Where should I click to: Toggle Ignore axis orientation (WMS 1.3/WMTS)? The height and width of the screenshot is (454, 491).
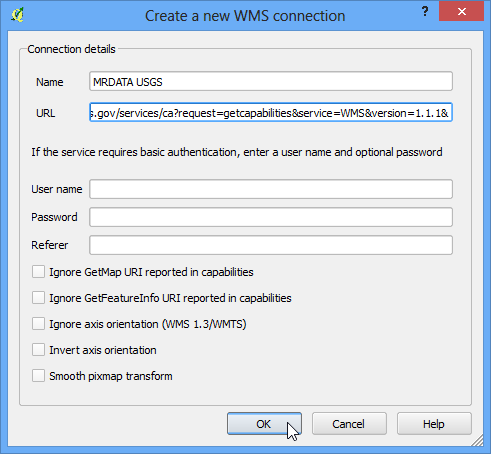pyautogui.click(x=38, y=324)
